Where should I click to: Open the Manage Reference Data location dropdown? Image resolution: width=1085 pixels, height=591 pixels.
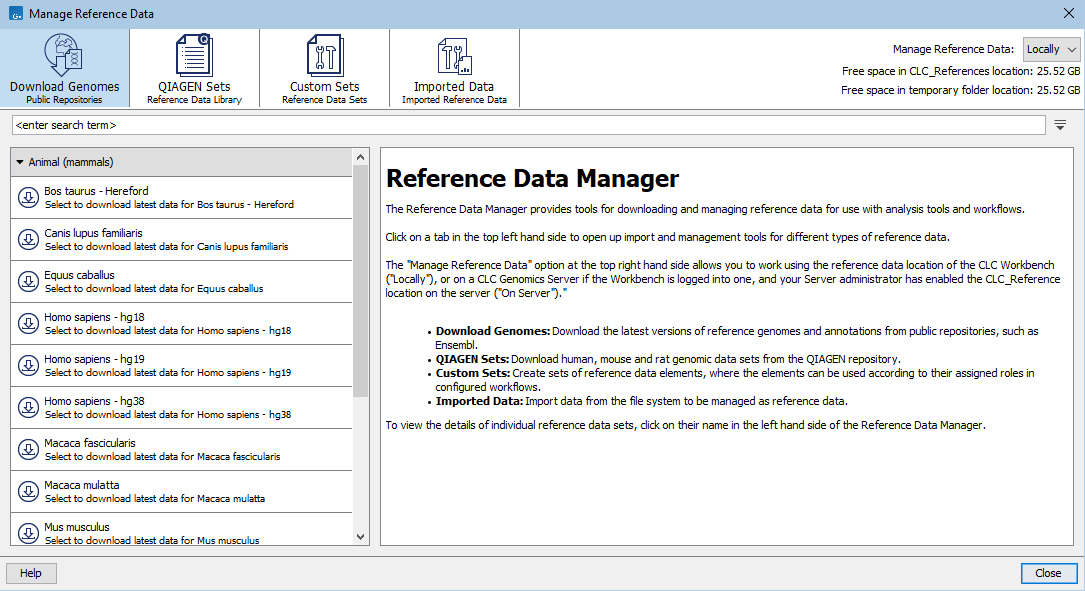[x=1051, y=48]
